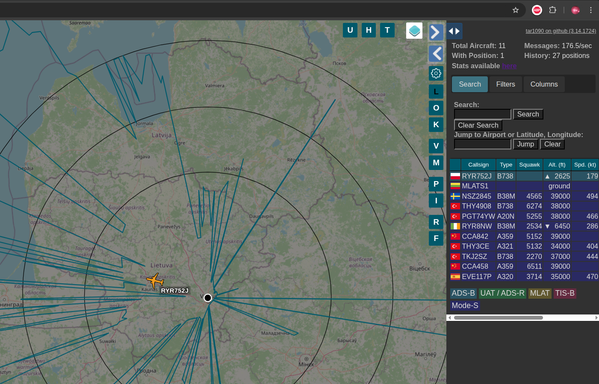Screen dimensions: 599x384
Task: Click the settings gear icon on map
Action: click(x=436, y=73)
